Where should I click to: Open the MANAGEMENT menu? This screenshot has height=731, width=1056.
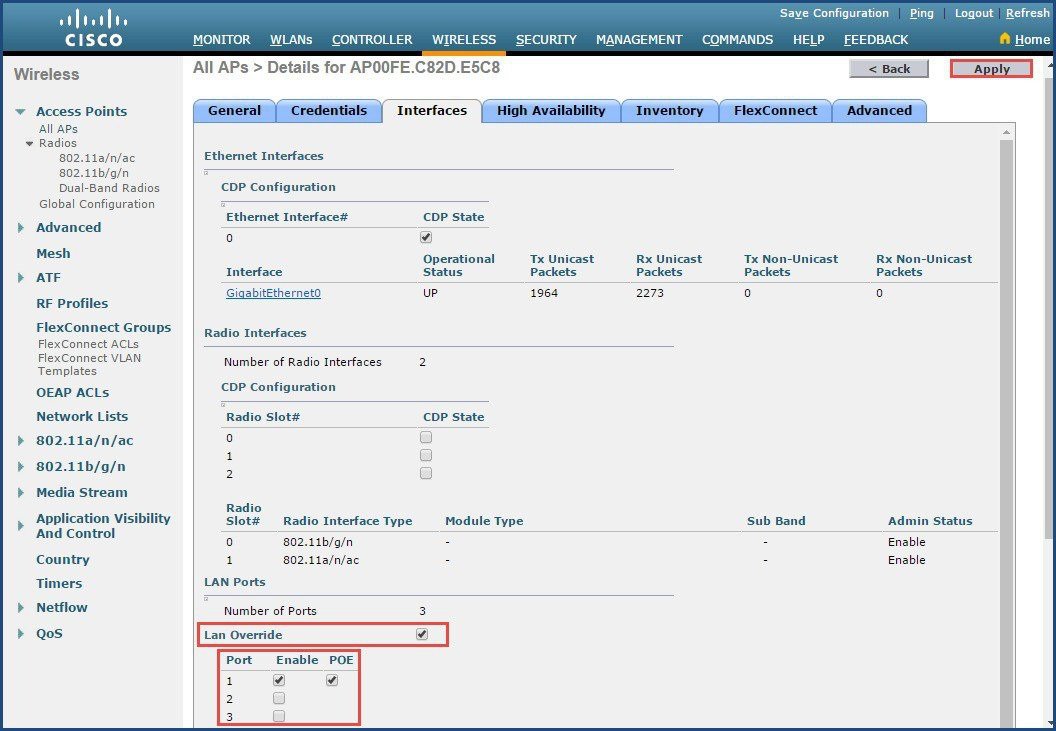639,40
